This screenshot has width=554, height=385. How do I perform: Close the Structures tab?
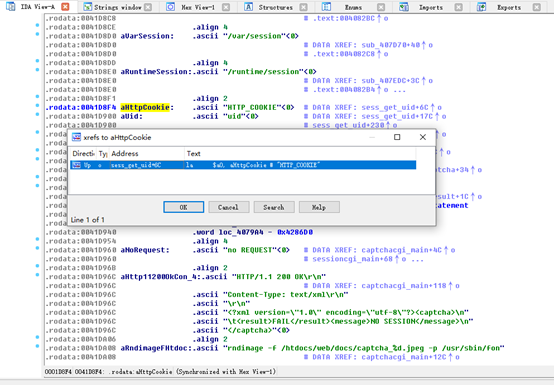coord(303,7)
